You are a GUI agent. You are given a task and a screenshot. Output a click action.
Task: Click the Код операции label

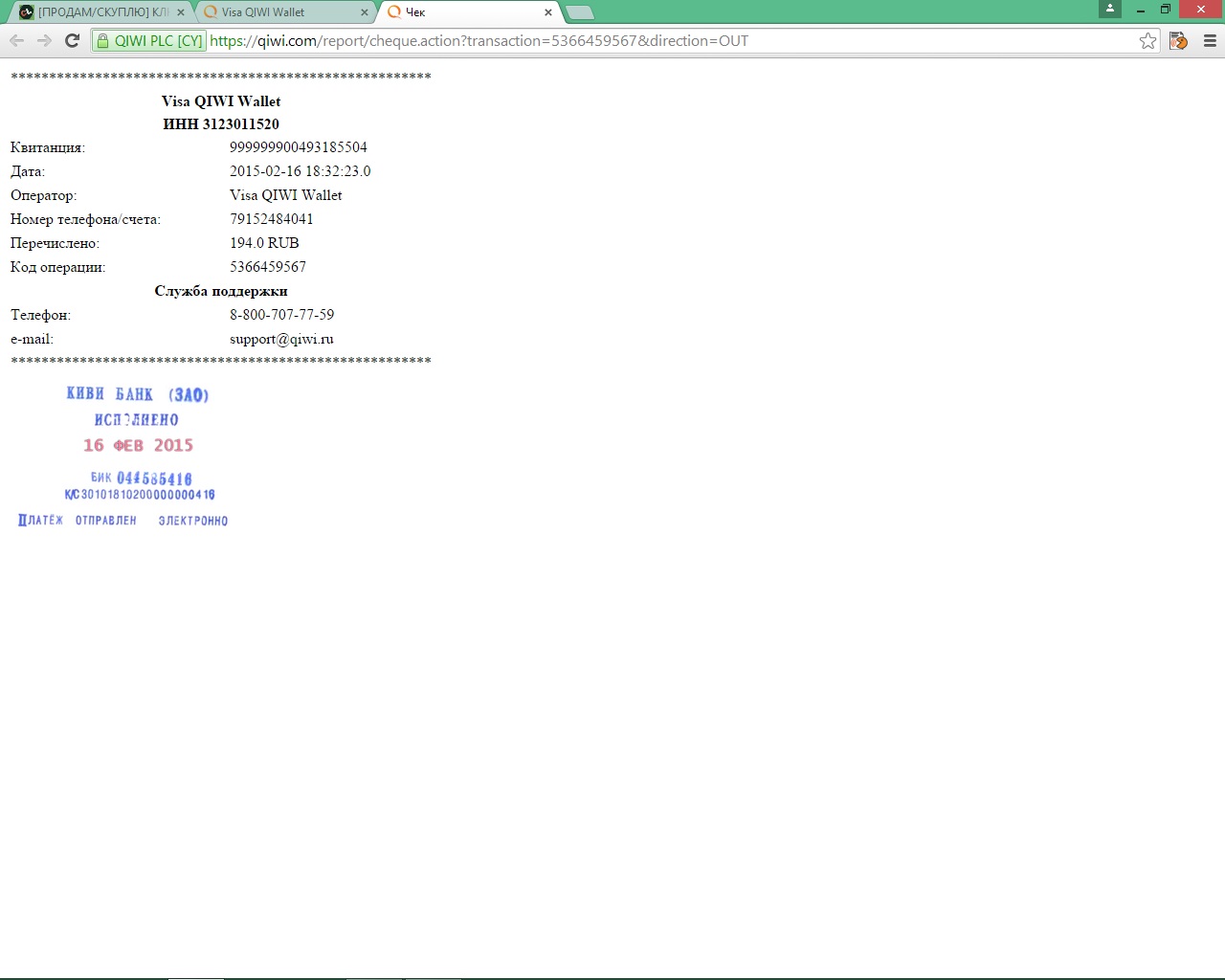tap(58, 267)
